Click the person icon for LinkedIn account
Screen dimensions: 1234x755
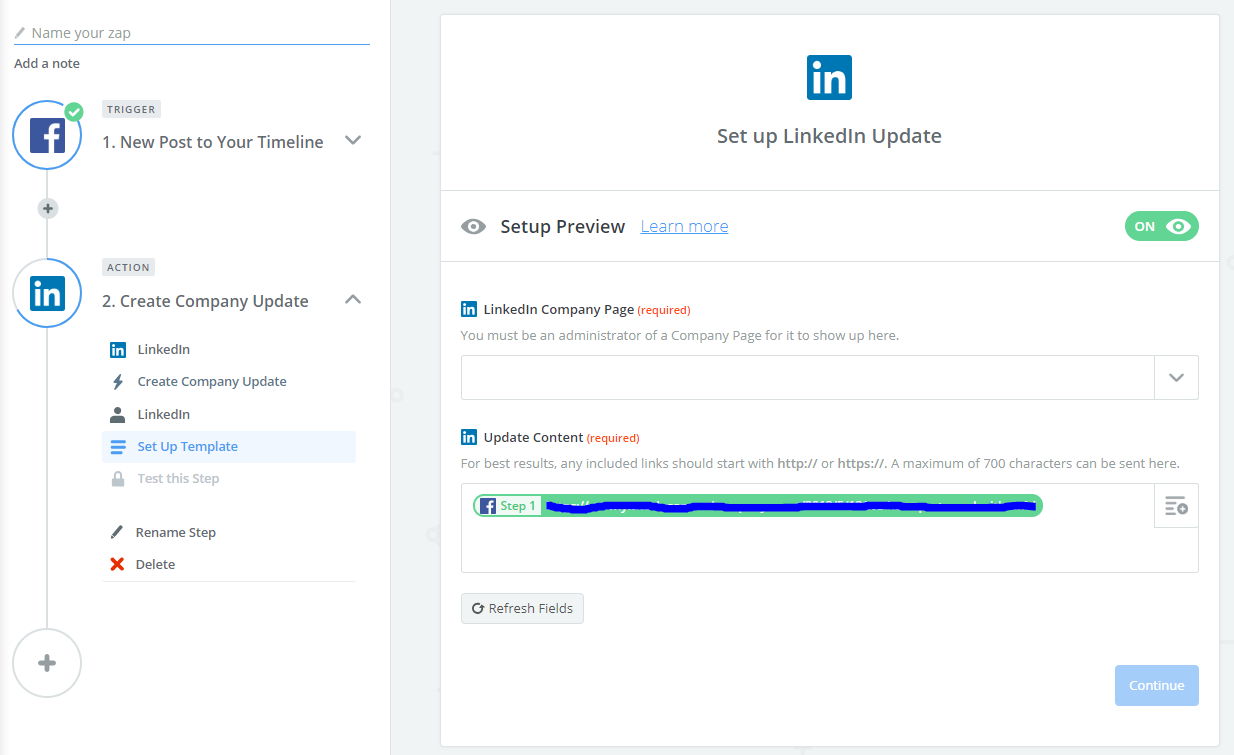coord(118,414)
